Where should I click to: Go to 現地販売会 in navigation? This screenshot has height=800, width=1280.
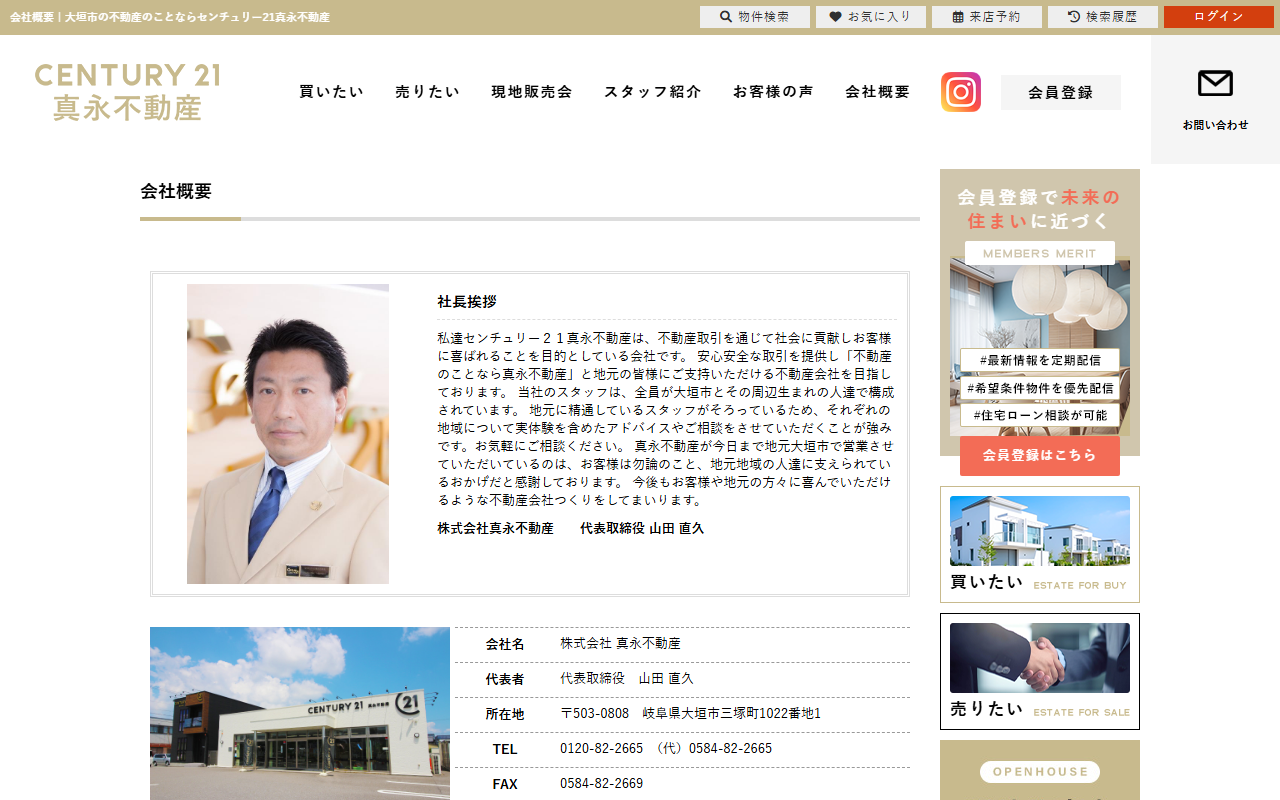point(532,92)
